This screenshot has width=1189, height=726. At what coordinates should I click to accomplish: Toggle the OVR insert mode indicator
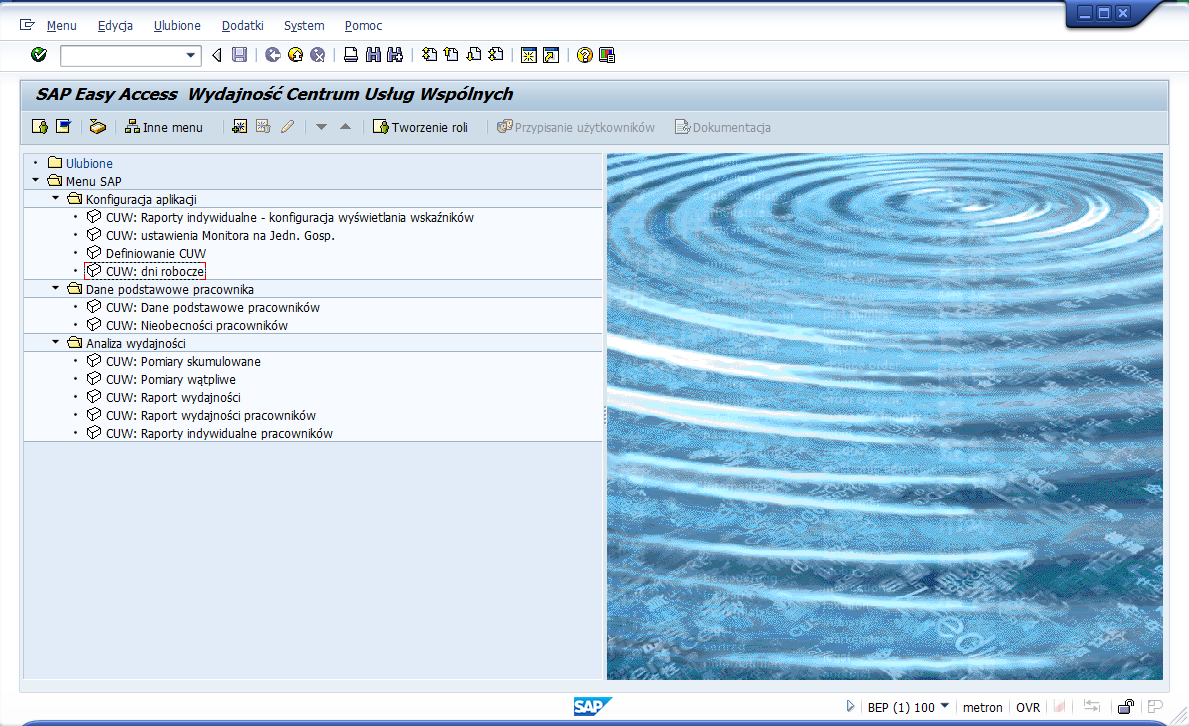point(1028,707)
